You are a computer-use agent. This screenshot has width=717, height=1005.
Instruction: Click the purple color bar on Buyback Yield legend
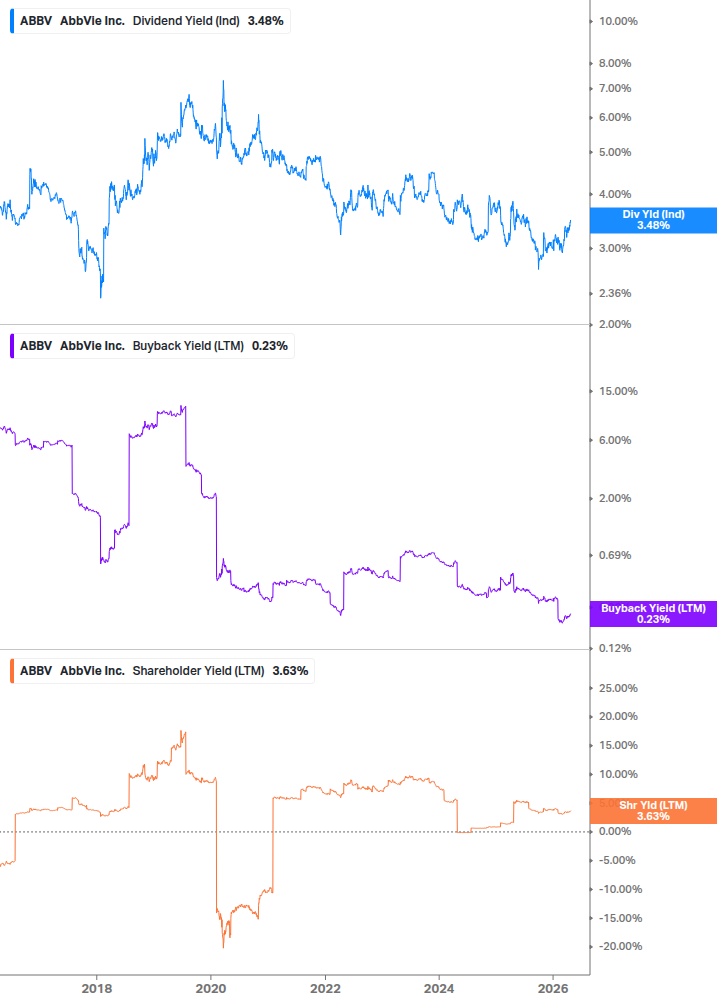pyautogui.click(x=12, y=346)
